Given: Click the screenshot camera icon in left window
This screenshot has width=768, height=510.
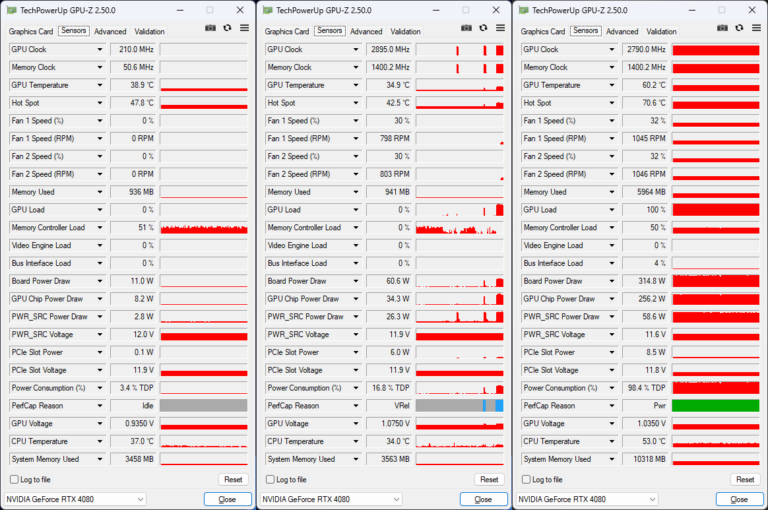Looking at the screenshot, I should [211, 29].
